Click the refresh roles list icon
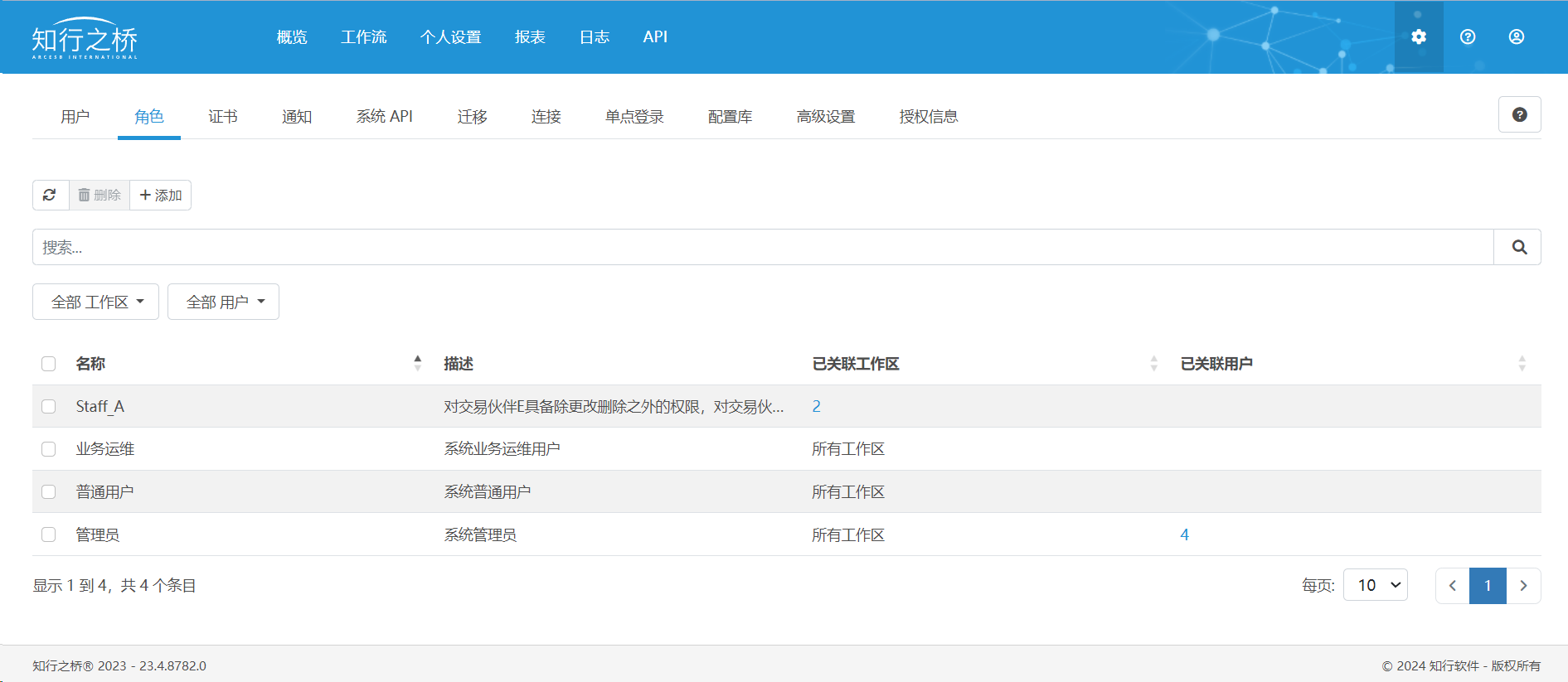 click(x=50, y=196)
